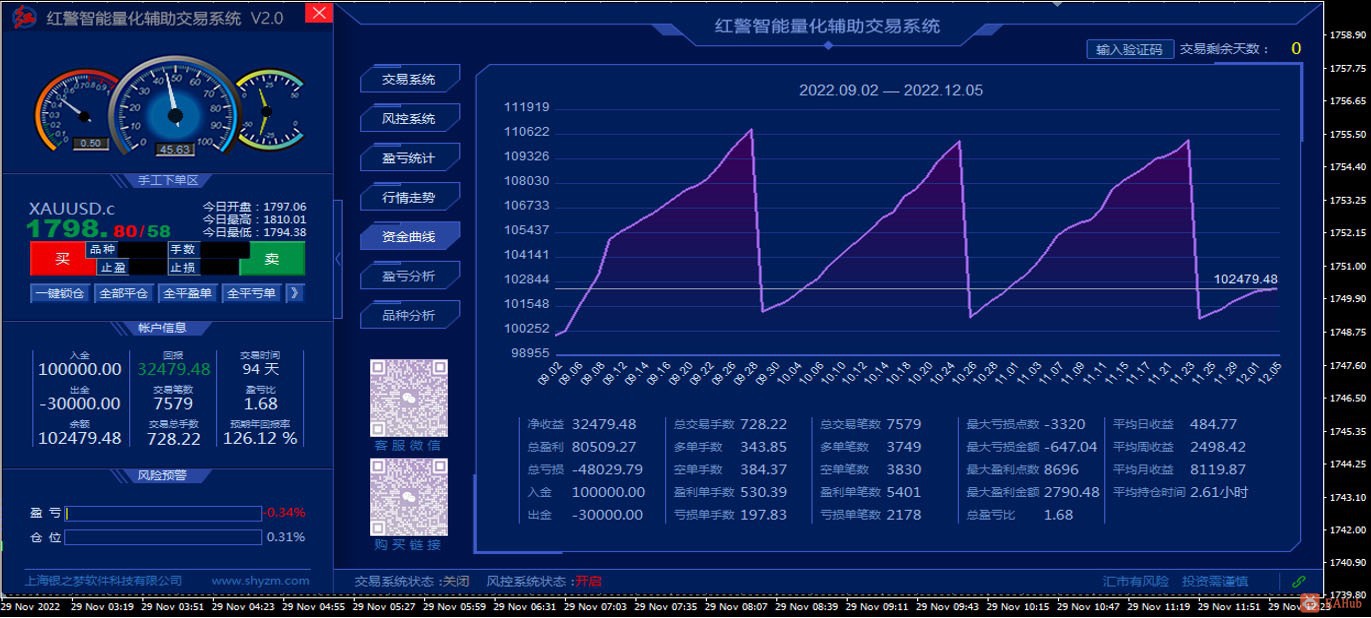This screenshot has height=618, width=1371.
Task: Click the 0.50 gauge reading box
Action: pyautogui.click(x=91, y=144)
